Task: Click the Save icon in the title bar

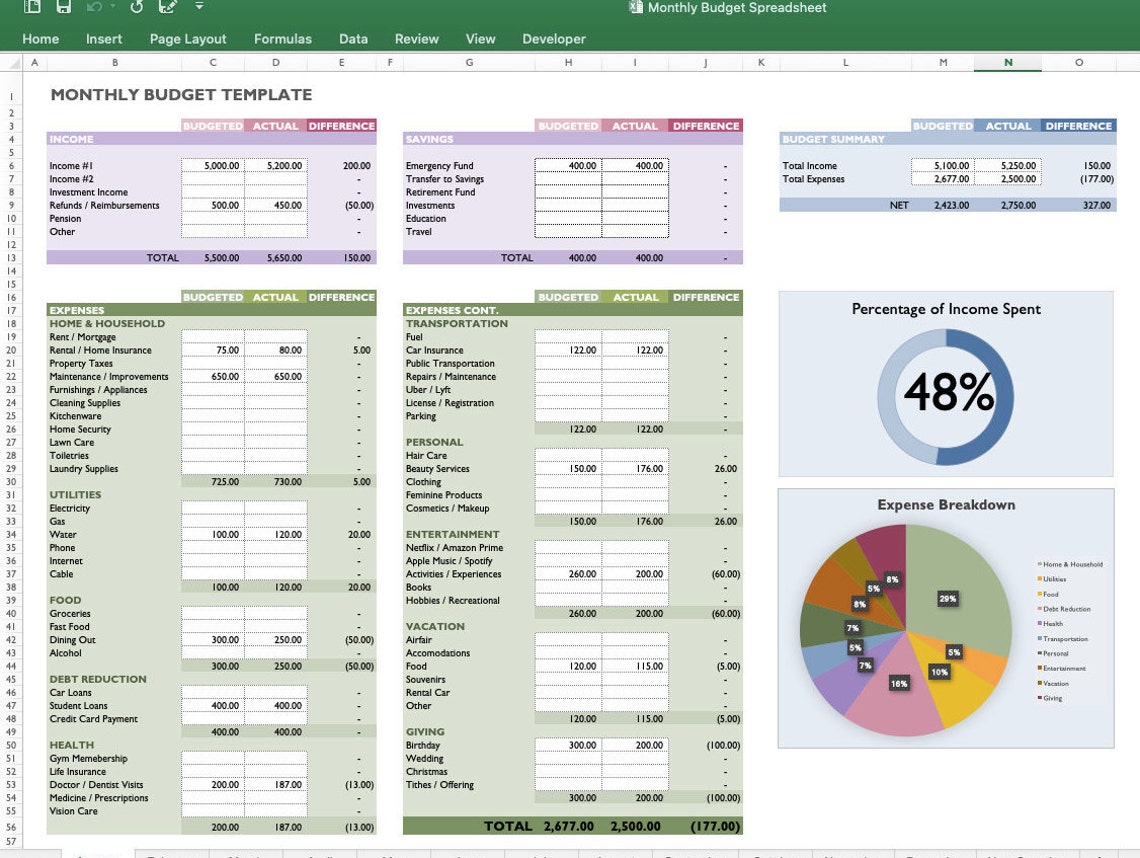Action: [63, 7]
